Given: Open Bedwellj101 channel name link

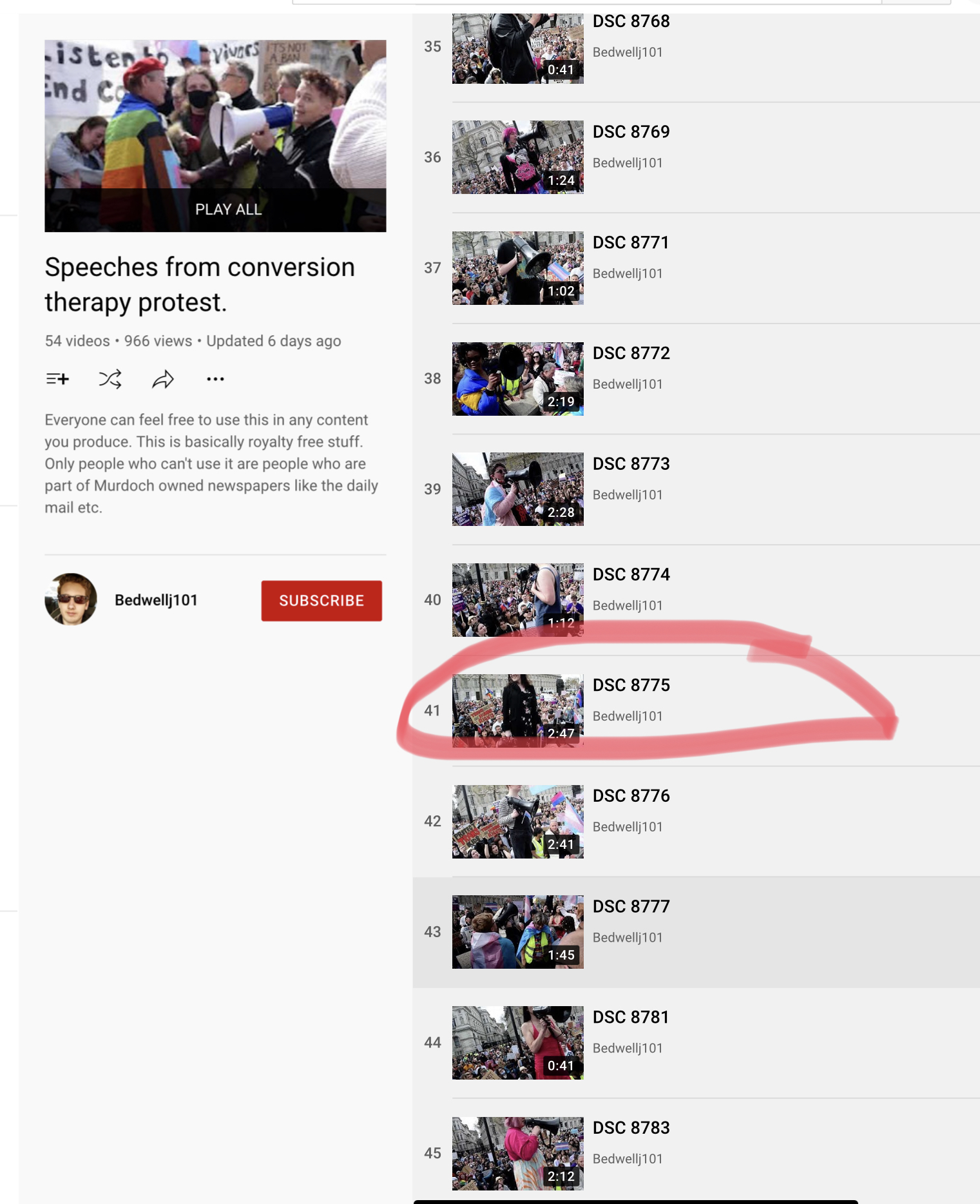Looking at the screenshot, I should pos(156,600).
